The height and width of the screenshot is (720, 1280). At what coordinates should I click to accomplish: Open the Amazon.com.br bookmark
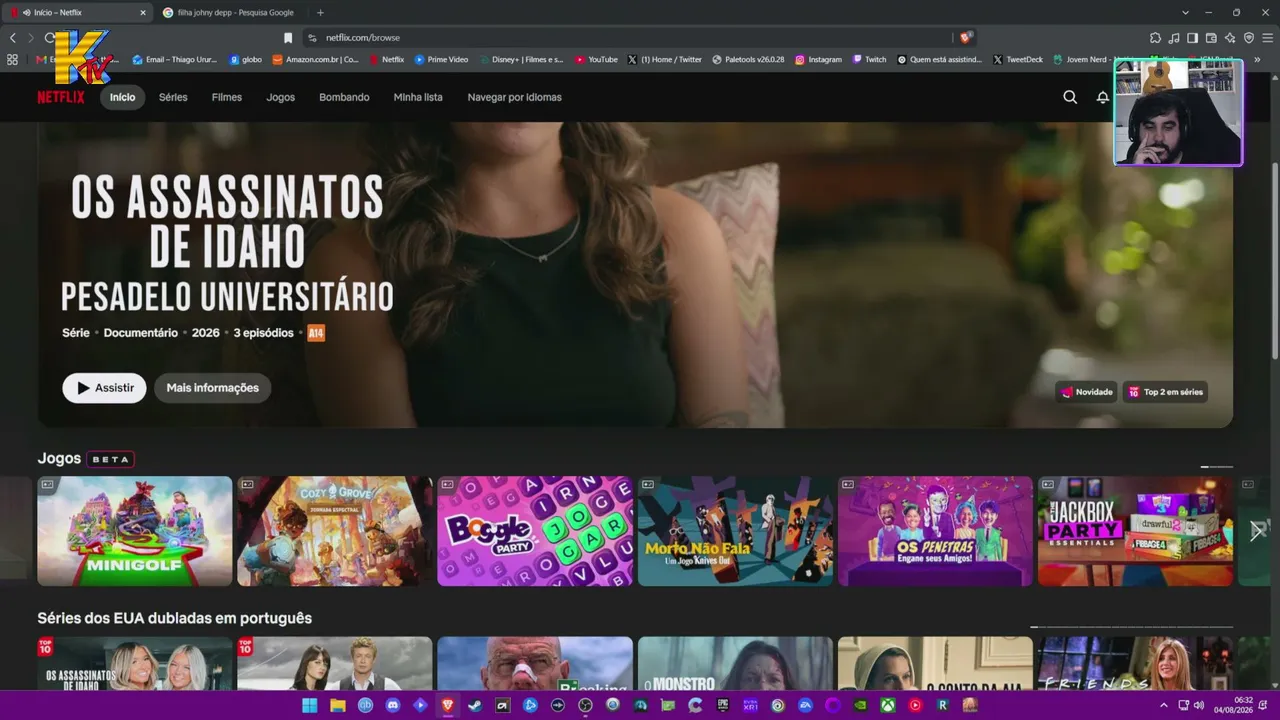pos(315,60)
